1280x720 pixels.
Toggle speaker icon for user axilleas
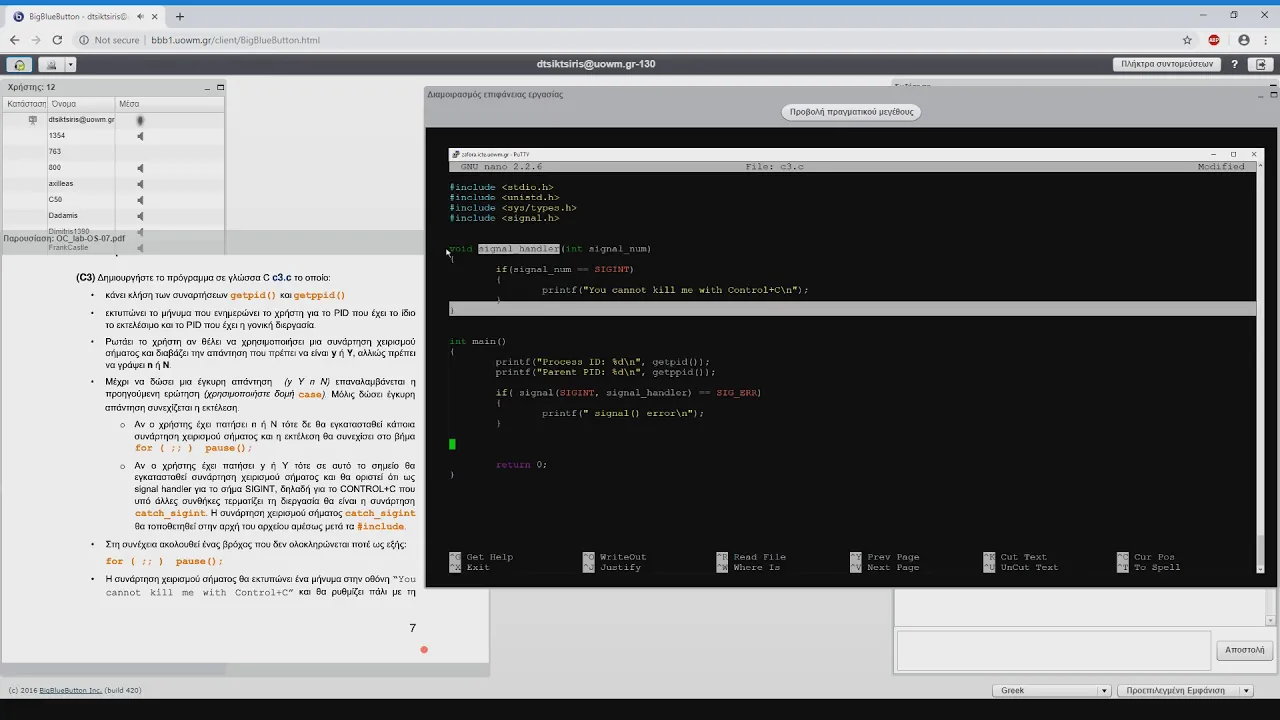tap(140, 184)
